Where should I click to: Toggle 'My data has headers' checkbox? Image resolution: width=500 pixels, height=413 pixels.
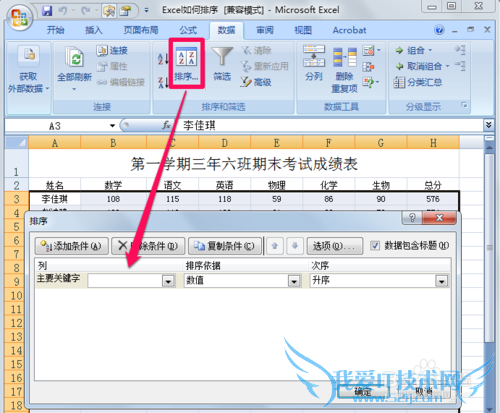coord(375,246)
